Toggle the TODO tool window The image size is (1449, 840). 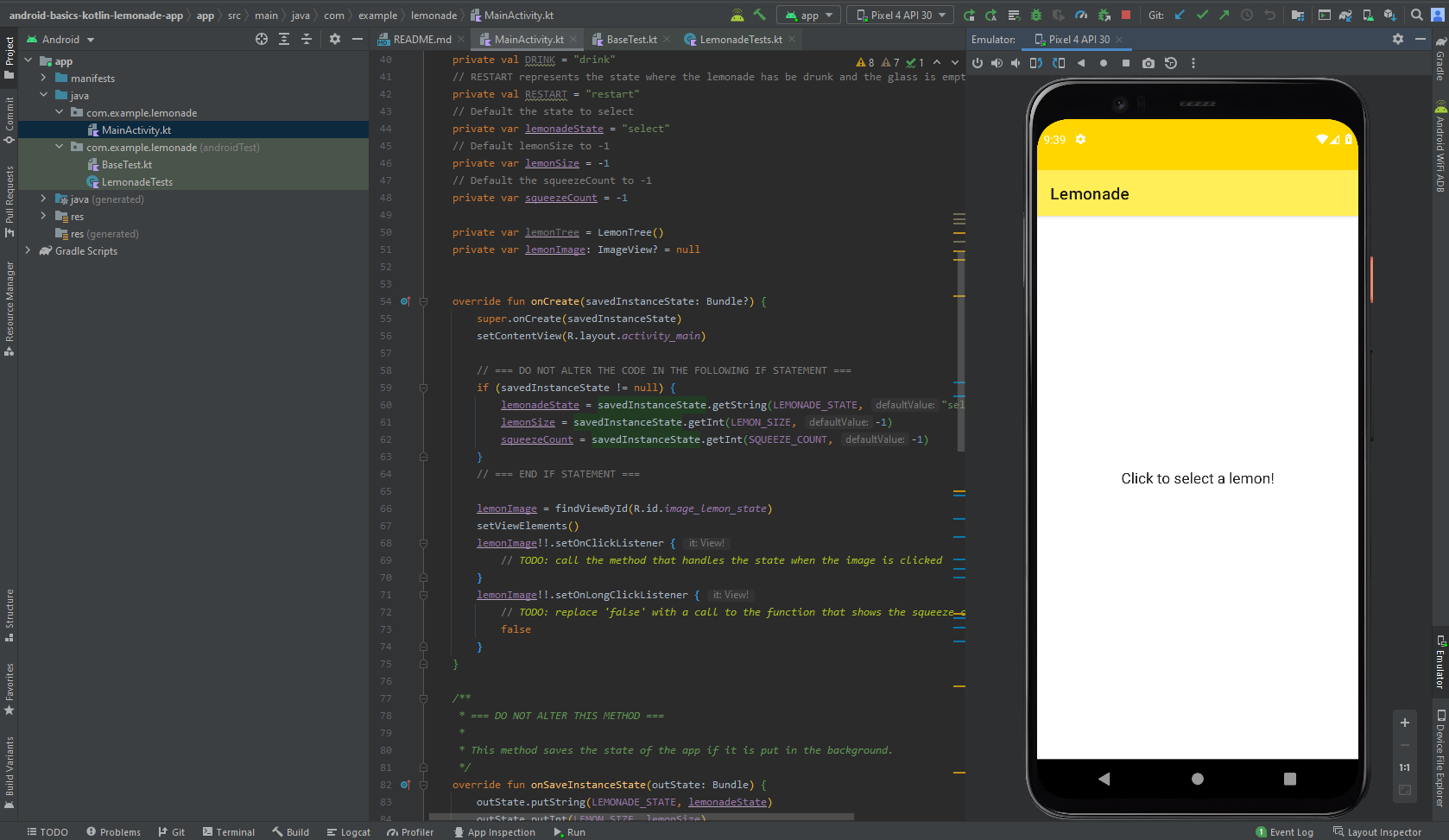click(47, 831)
